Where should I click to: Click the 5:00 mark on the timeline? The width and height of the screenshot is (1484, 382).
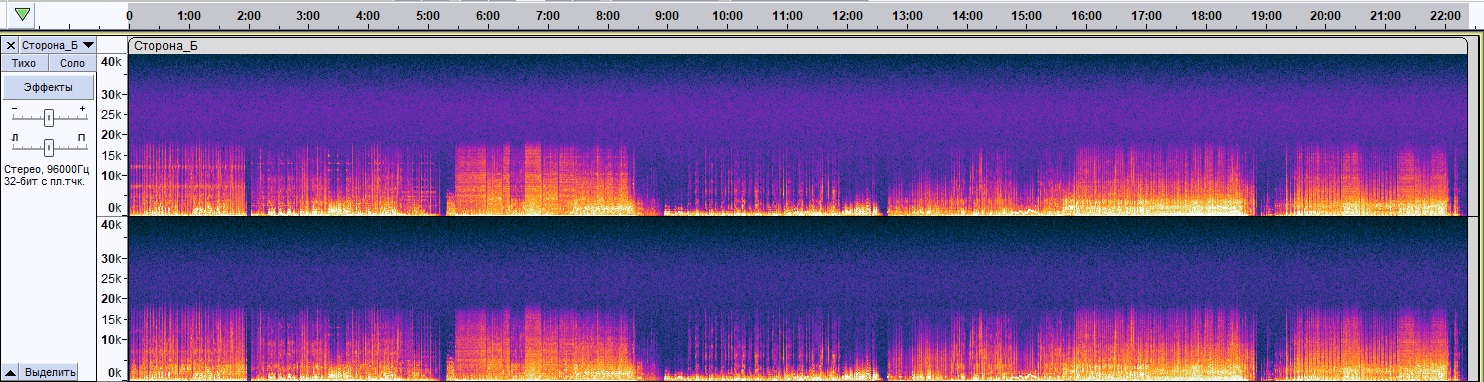coord(428,16)
